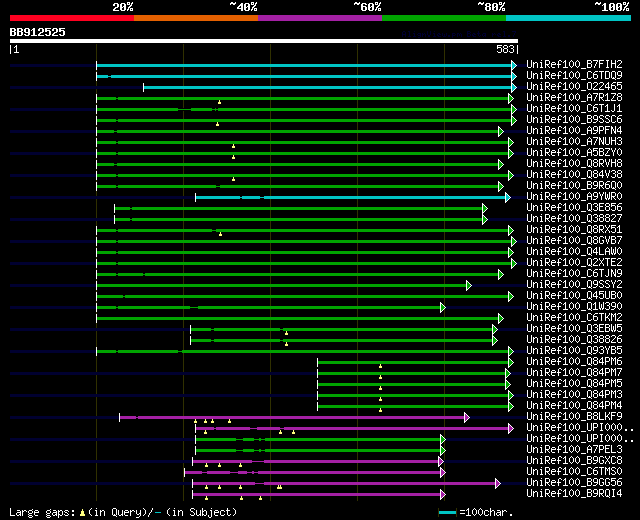Click yellow gap marker under Q3EBW5 bar
Image resolution: width=640 pixels, height=520 pixels.
point(287,333)
